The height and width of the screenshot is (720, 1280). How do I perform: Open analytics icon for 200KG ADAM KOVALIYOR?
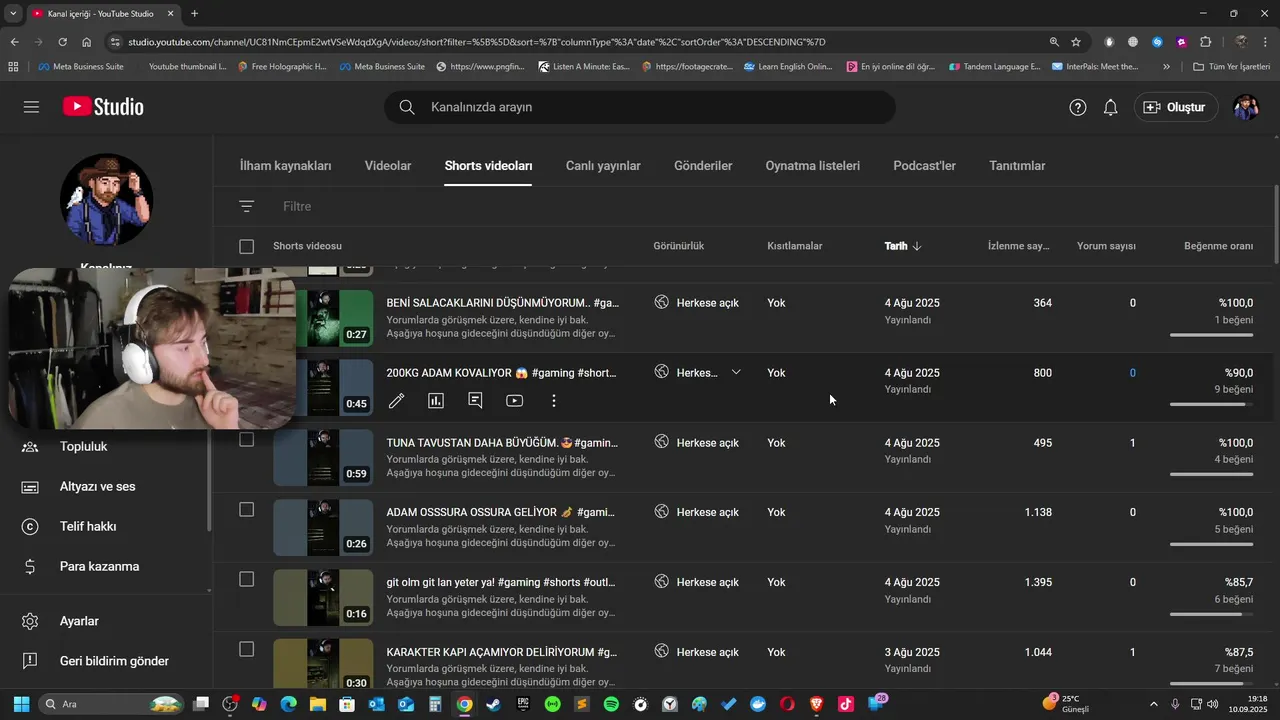[x=436, y=401]
